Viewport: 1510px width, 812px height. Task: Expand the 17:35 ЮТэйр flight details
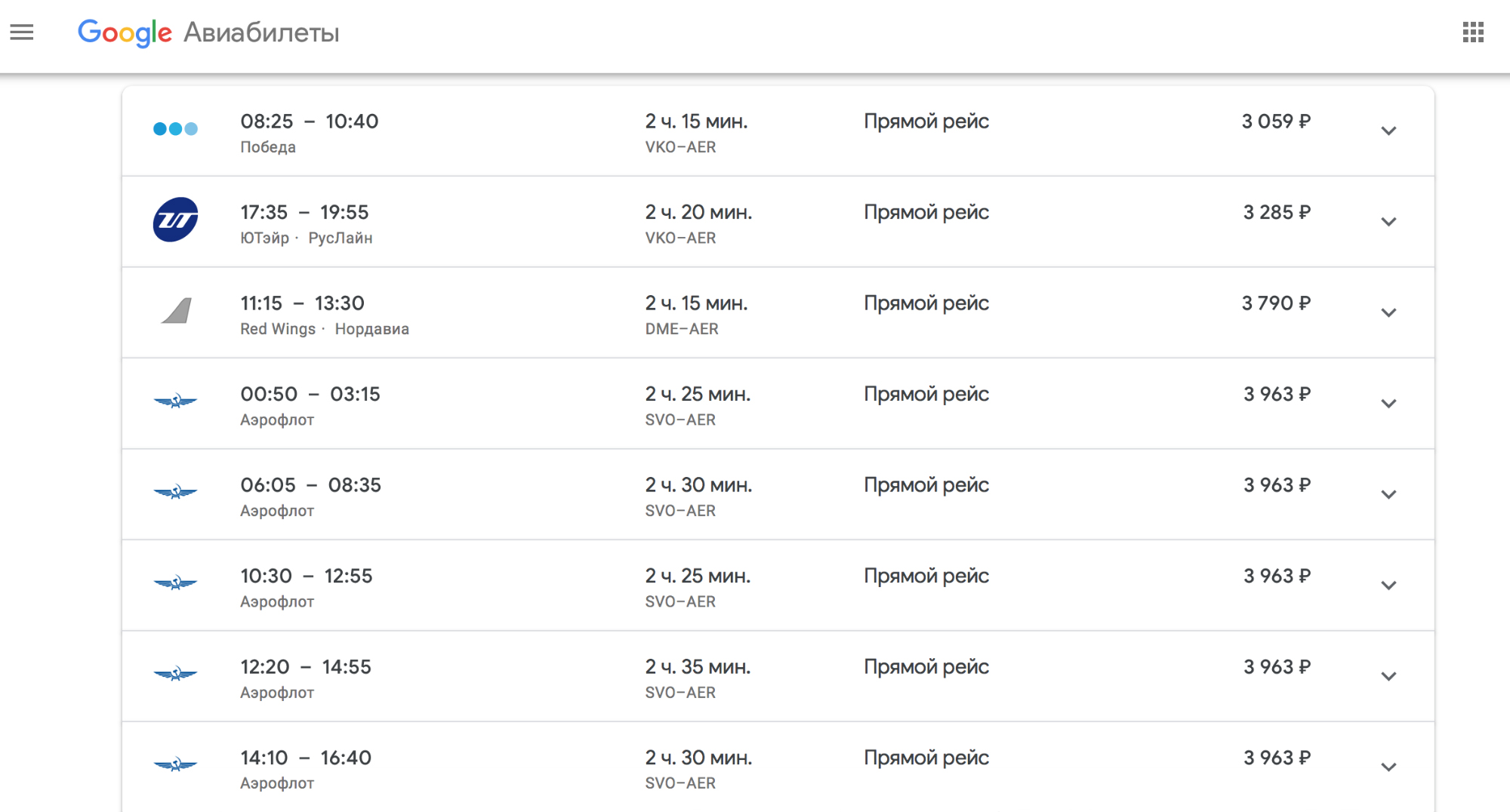coord(1388,222)
